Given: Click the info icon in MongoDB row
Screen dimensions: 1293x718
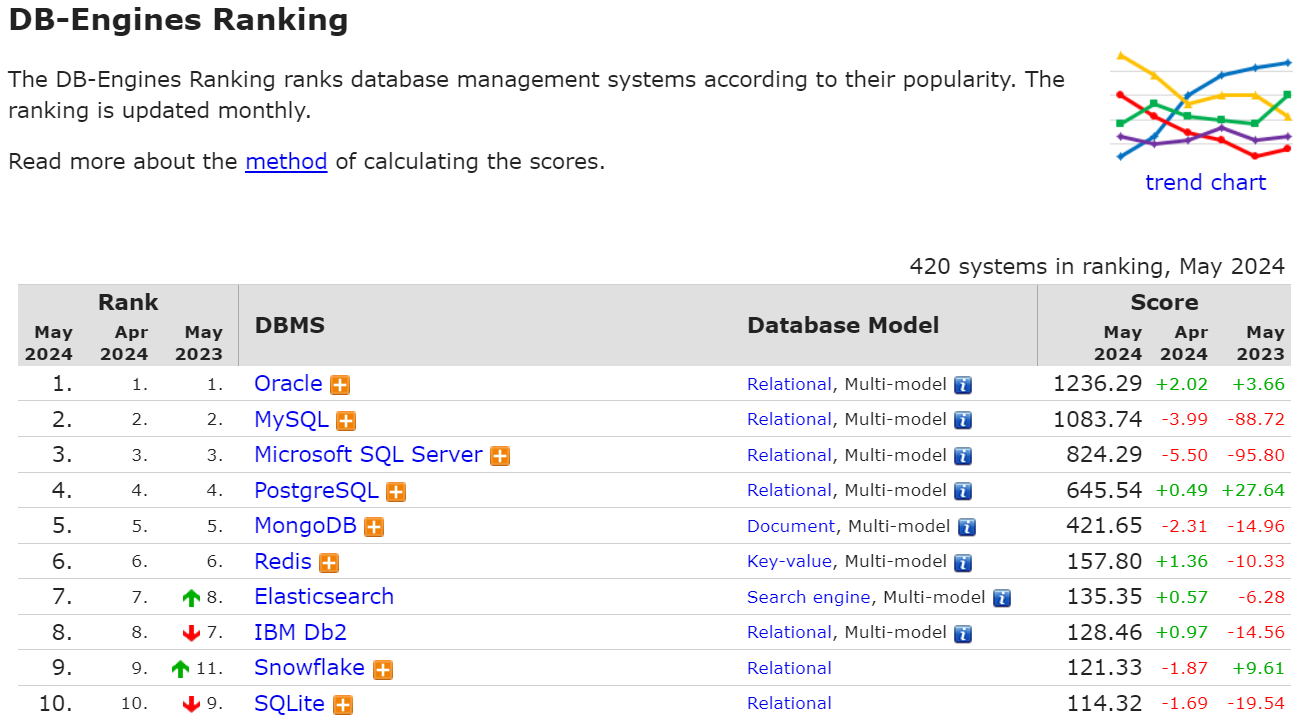Looking at the screenshot, I should click(x=967, y=527).
